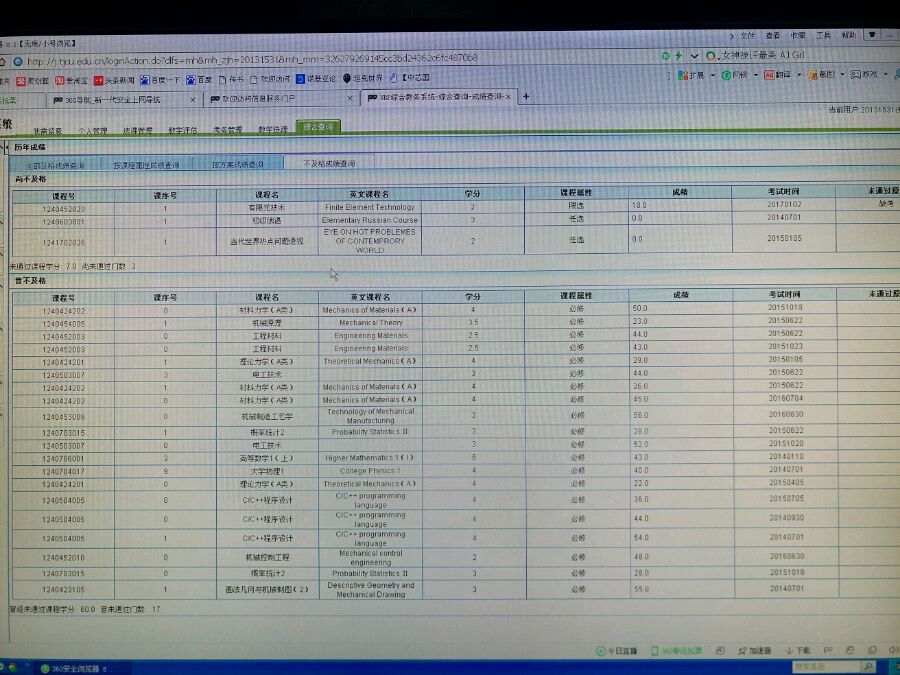Click the 考试时间 header in 曾不及格 table
Viewport: 900px width, 675px height.
coord(785,294)
